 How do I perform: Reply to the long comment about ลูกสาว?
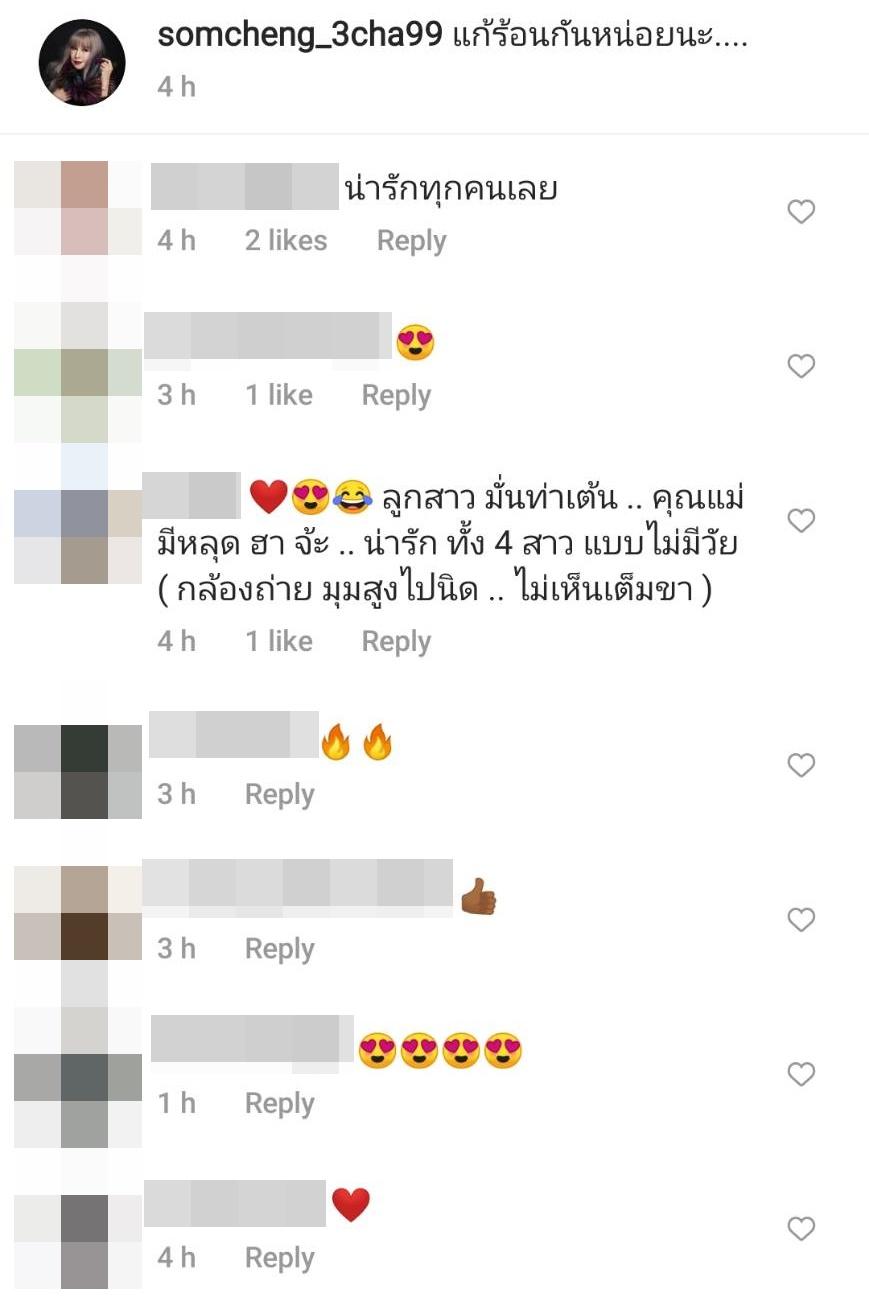[396, 642]
